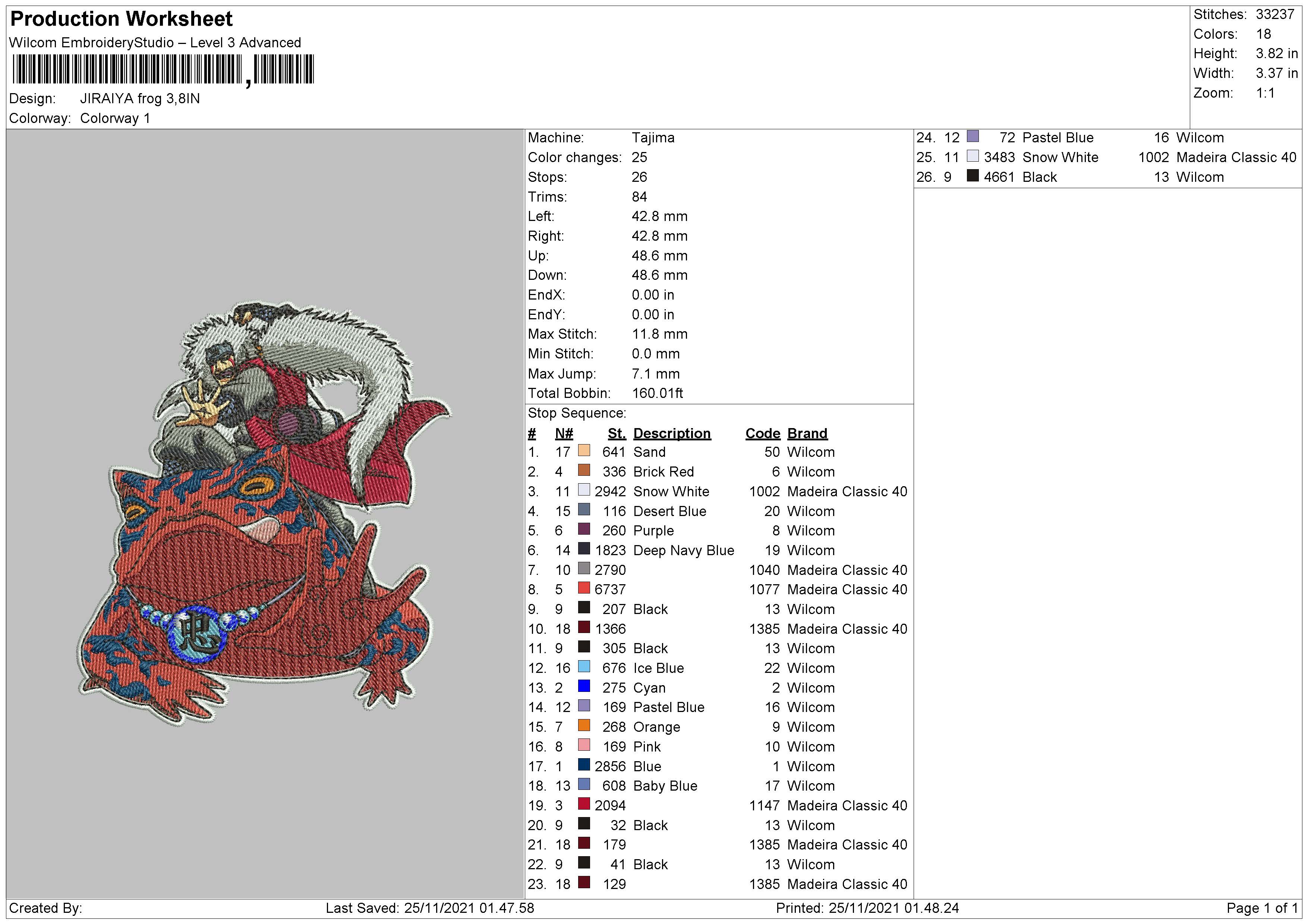Screen dimensions: 1308x924
Task: Select the Snow White swatch in row 25
Action: click(x=973, y=156)
